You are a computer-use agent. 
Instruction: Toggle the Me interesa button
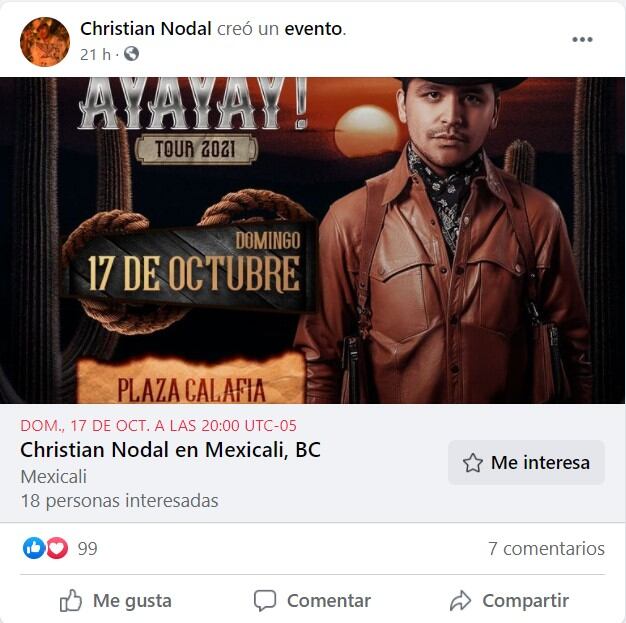click(526, 462)
